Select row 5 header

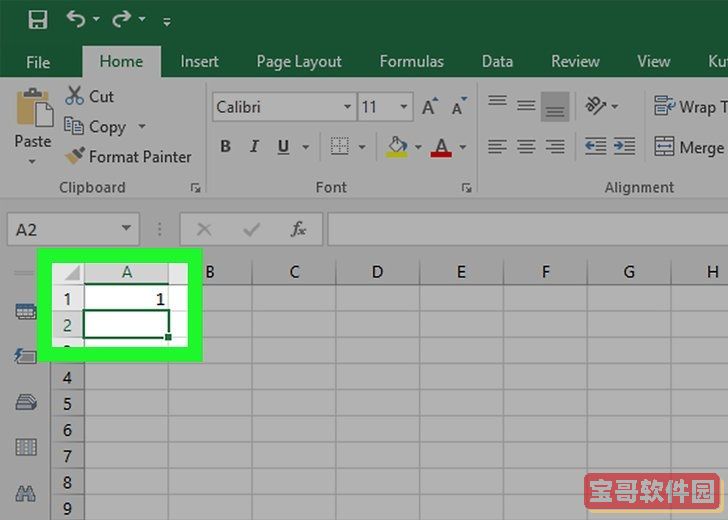click(67, 403)
